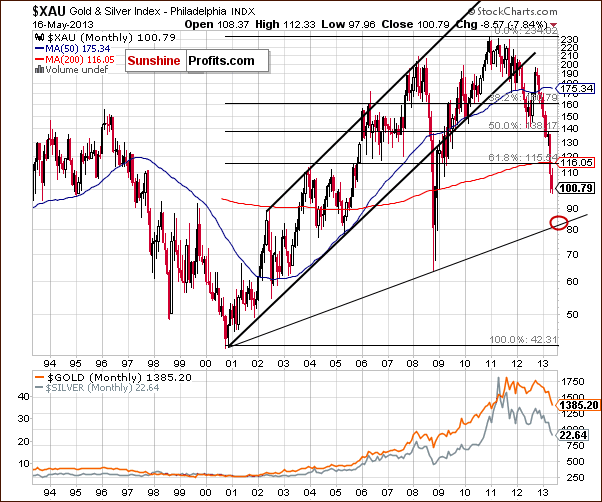Click the 230 tick on XAU price axis
602x502 pixels.
pos(569,40)
